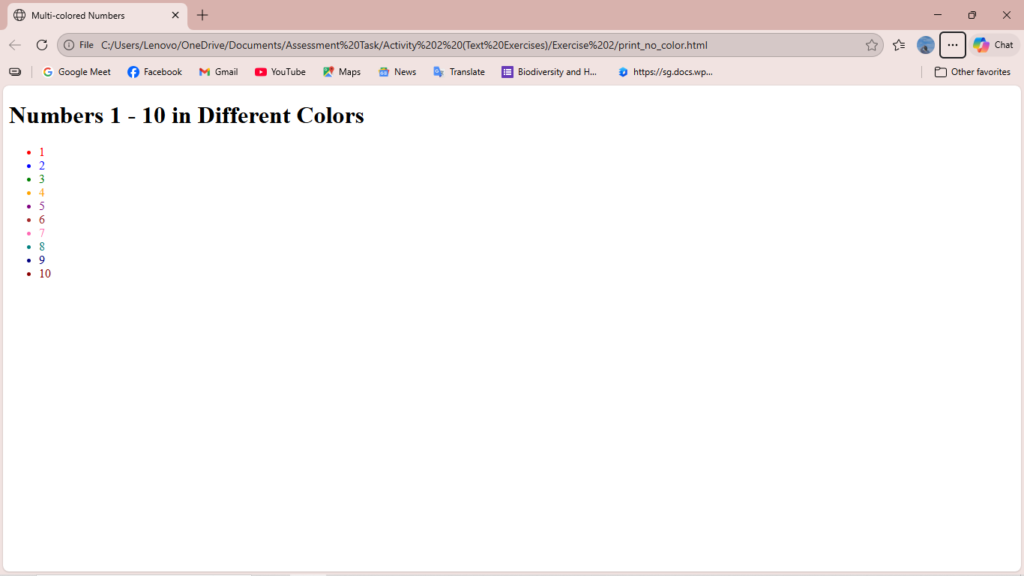The width and height of the screenshot is (1024, 576).
Task: Open the Translate bookmark
Action: click(458, 72)
